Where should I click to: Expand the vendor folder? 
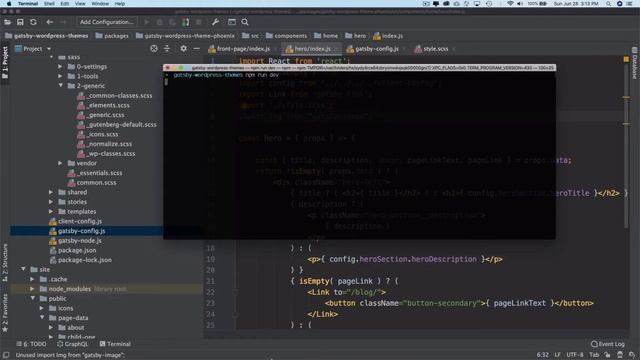click(x=60, y=163)
